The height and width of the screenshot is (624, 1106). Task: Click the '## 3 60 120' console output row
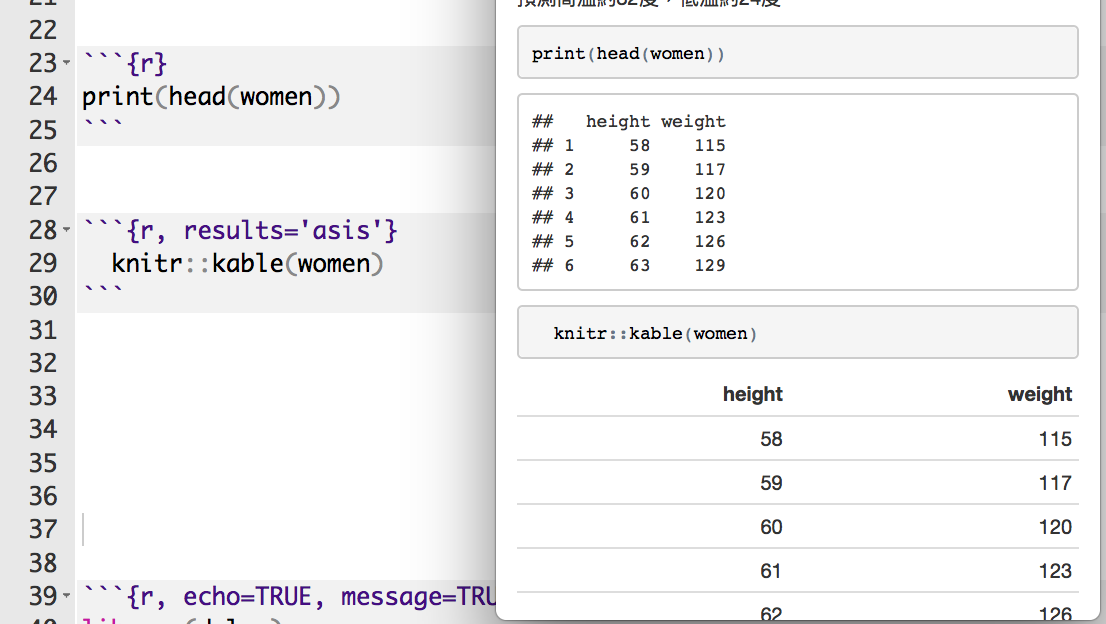tap(628, 193)
